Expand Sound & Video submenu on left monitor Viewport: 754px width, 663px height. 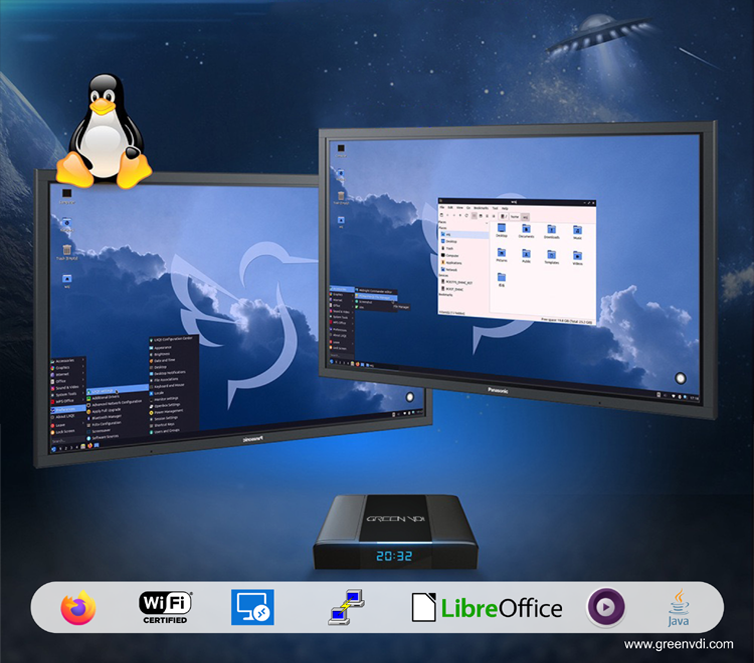(x=68, y=388)
